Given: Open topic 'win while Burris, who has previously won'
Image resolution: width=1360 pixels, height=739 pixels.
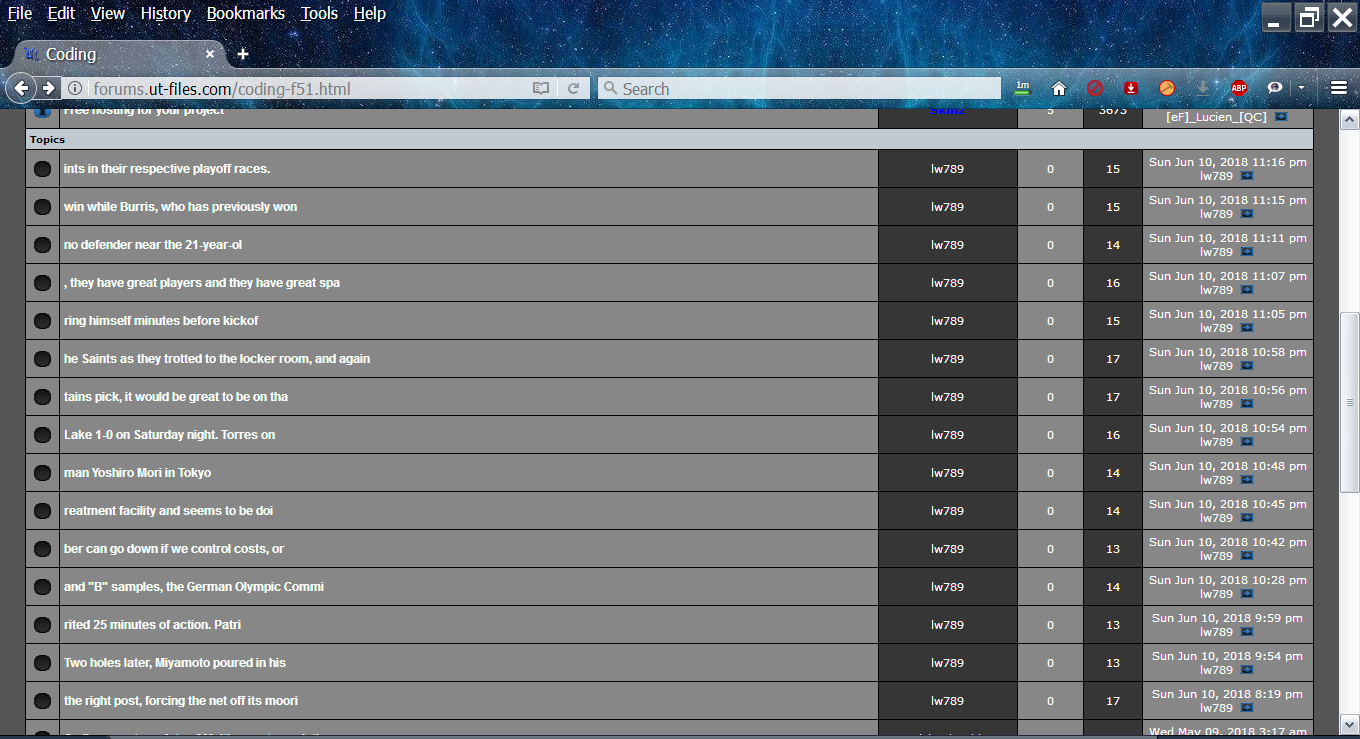Looking at the screenshot, I should 180,207.
